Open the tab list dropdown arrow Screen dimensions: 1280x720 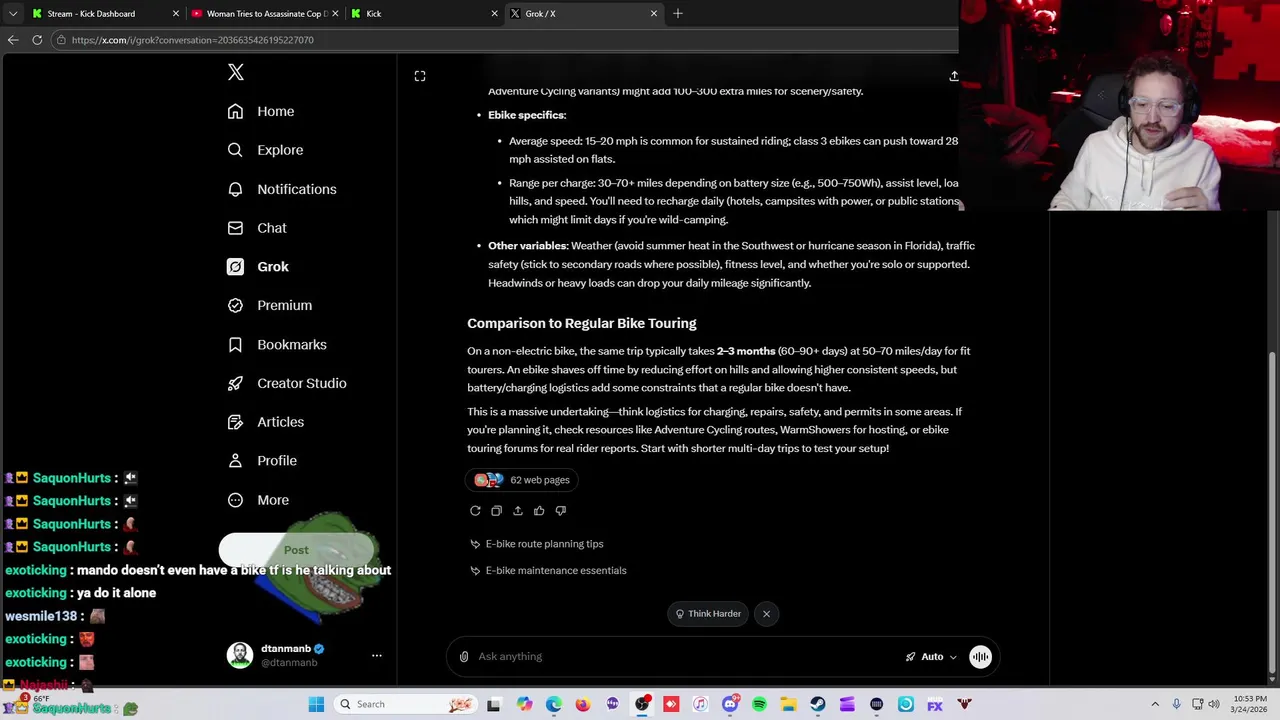click(x=13, y=14)
